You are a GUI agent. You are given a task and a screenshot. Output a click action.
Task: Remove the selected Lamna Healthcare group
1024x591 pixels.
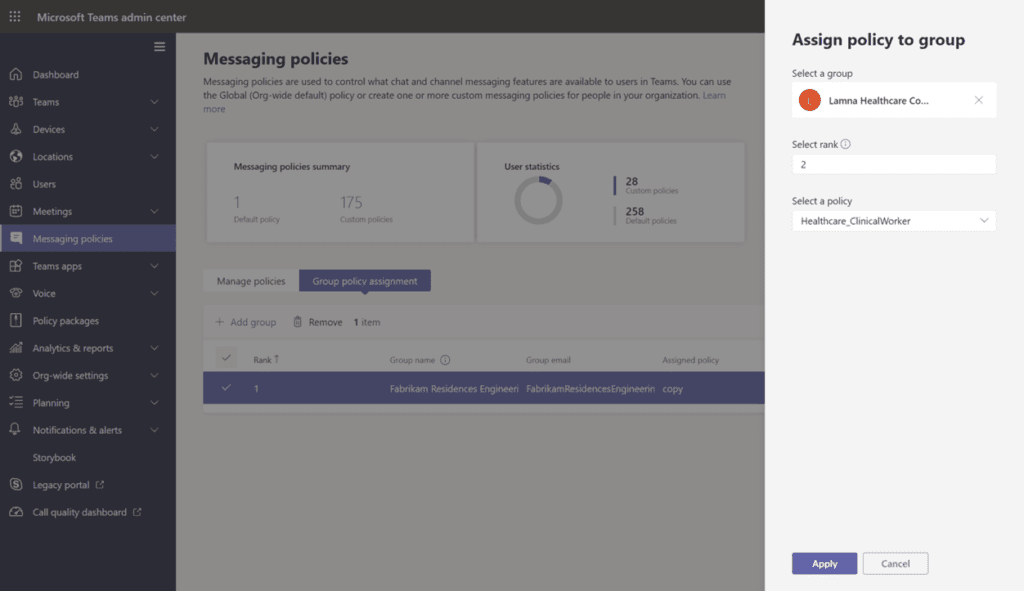978,100
